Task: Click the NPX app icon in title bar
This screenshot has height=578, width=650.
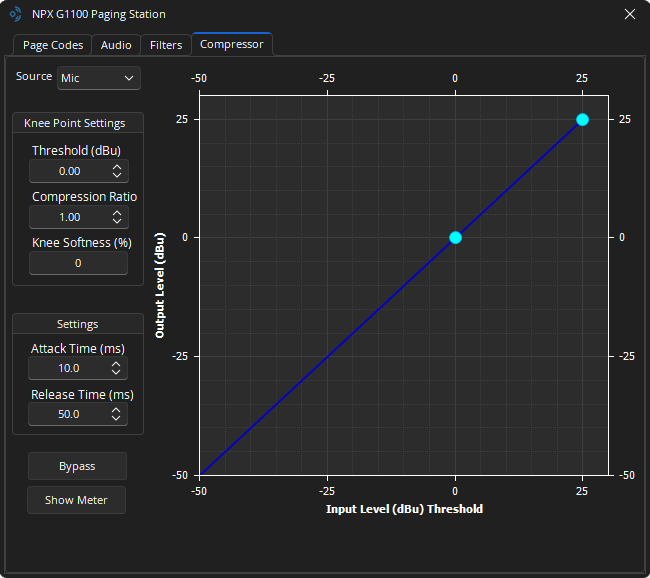Action: click(15, 14)
